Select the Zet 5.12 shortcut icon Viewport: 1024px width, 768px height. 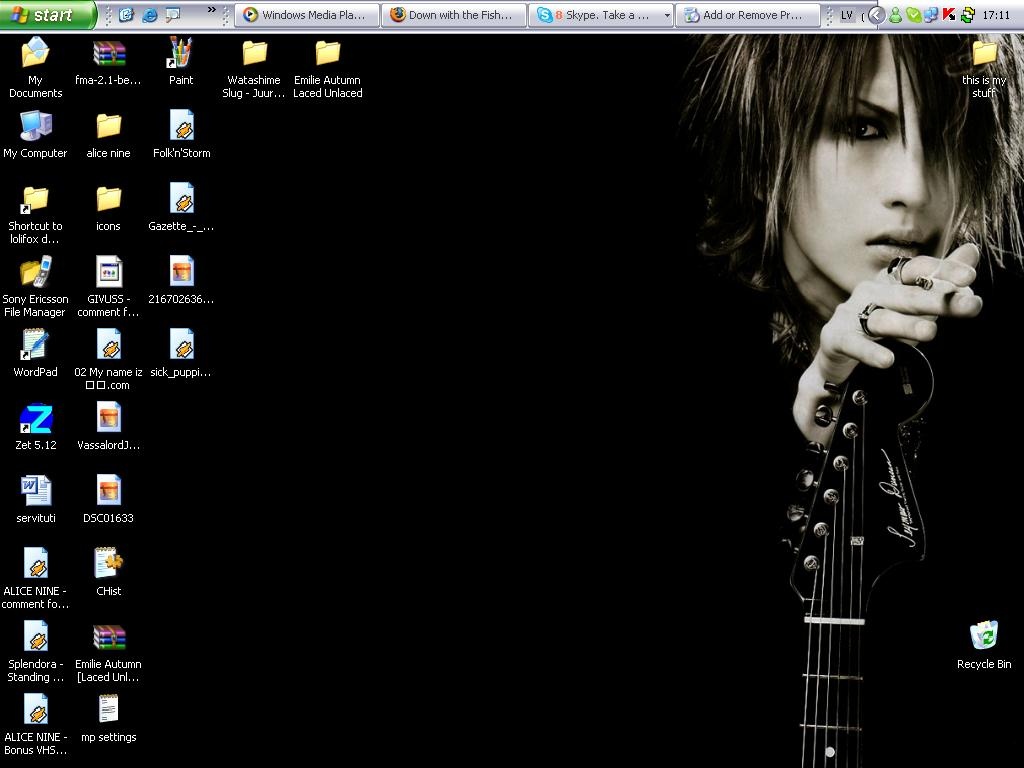[x=35, y=427]
